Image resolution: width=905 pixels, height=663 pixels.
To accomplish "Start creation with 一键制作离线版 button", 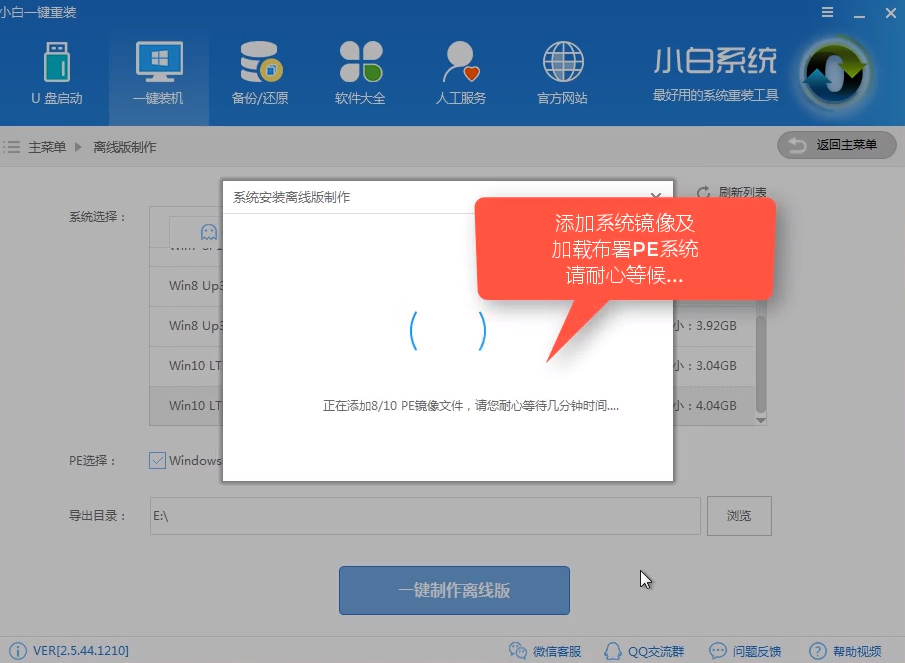I will coord(453,590).
